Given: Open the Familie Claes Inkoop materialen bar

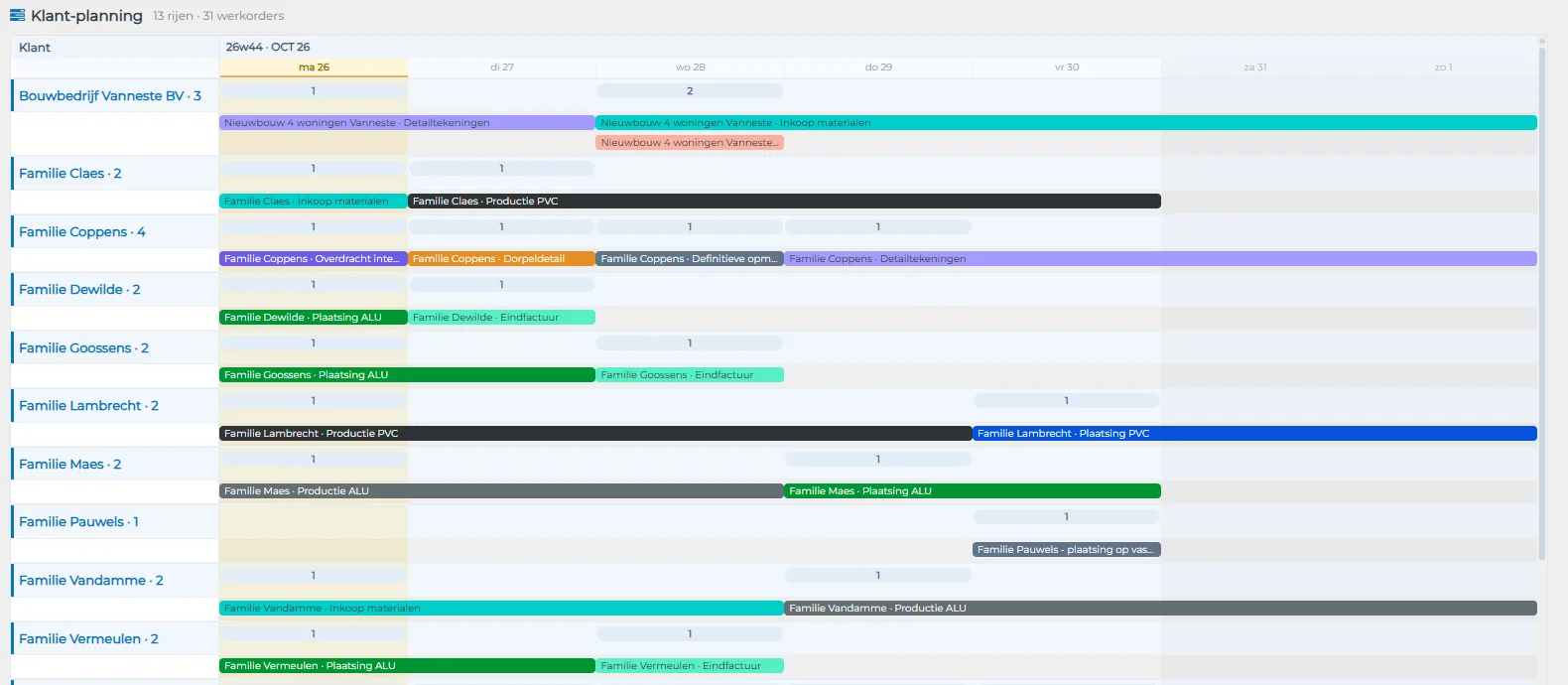Looking at the screenshot, I should [x=314, y=202].
